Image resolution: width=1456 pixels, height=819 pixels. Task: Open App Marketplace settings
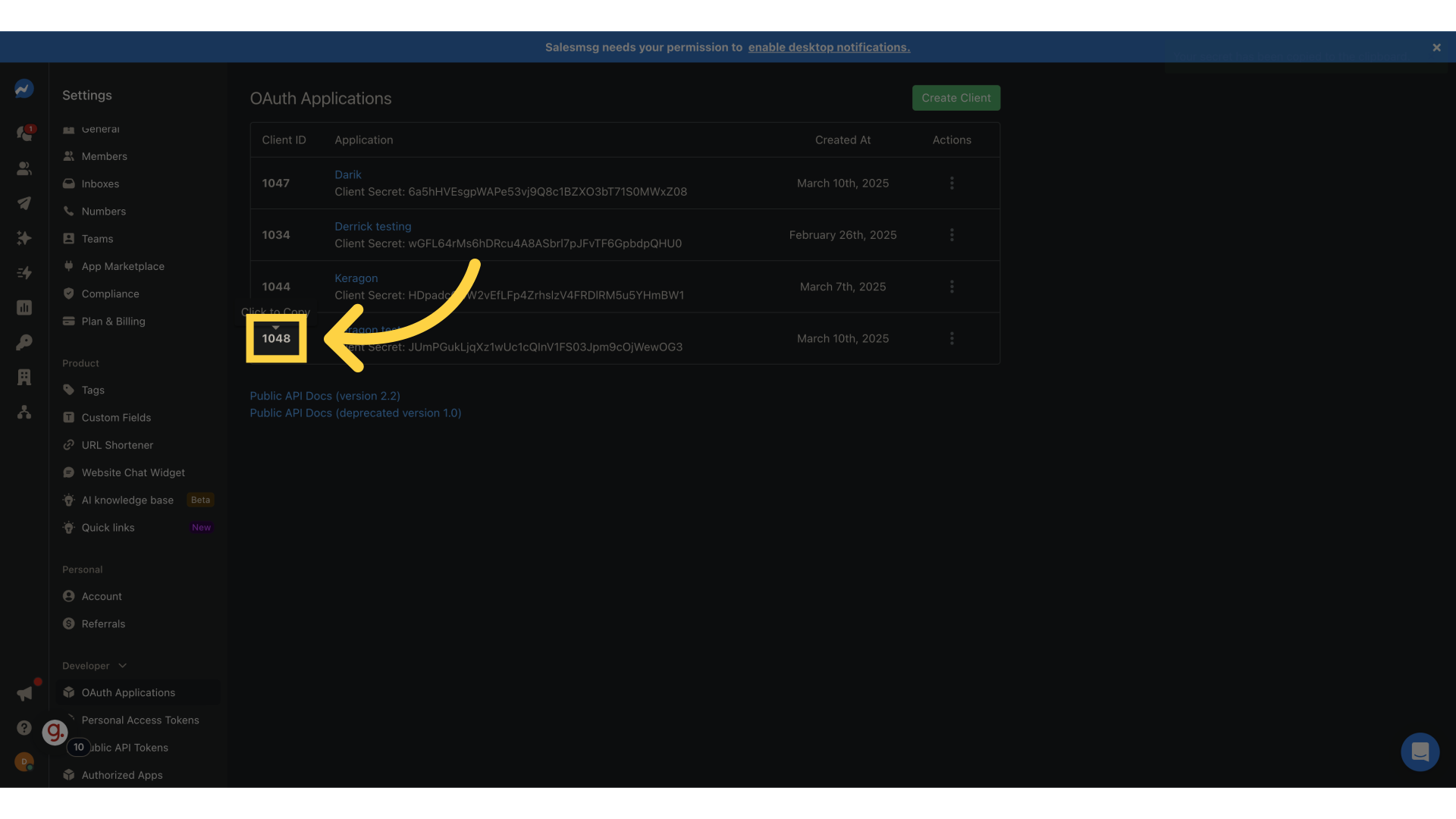[123, 266]
